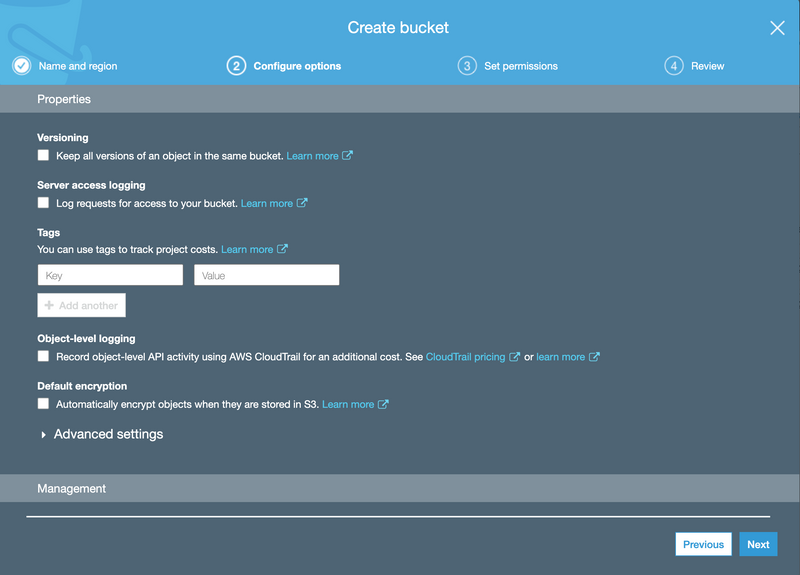800x575 pixels.
Task: Check the Default encryption checkbox
Action: [43, 404]
